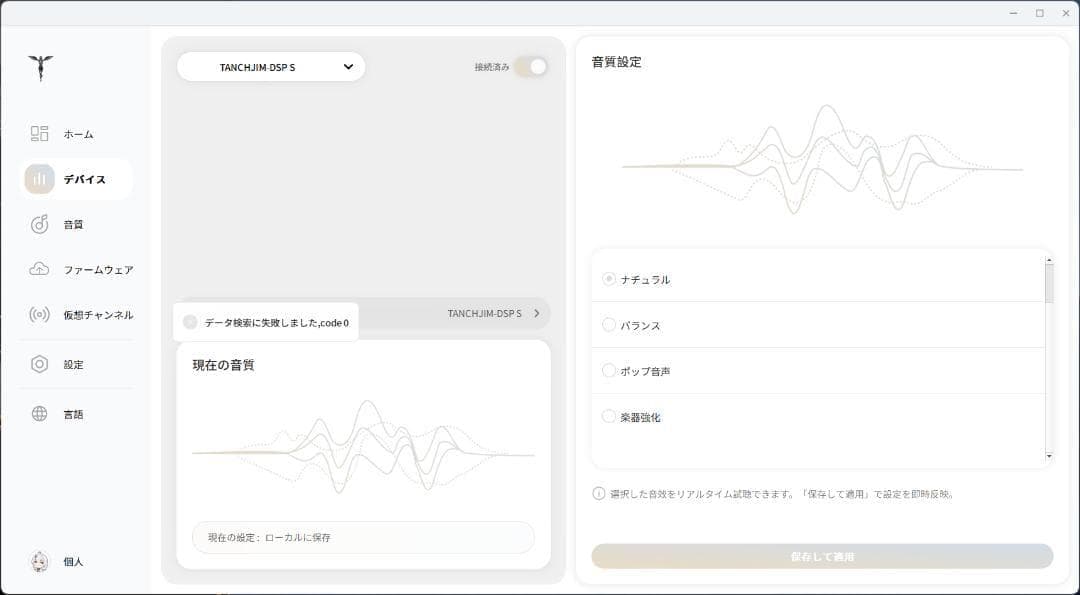
Task: Open the Sound quality (音質) icon
Action: 40,224
